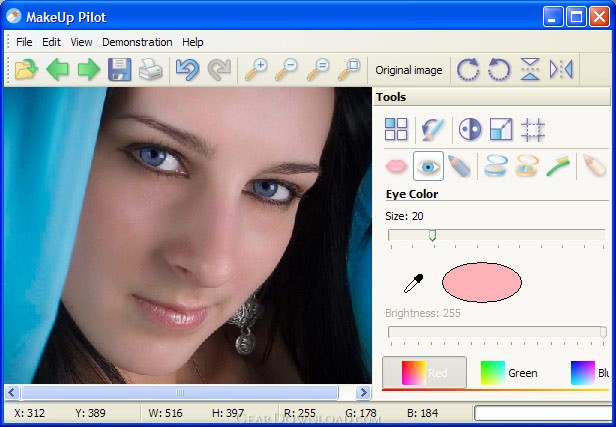Open the Edit menu
This screenshot has width=616, height=427.
[x=51, y=42]
